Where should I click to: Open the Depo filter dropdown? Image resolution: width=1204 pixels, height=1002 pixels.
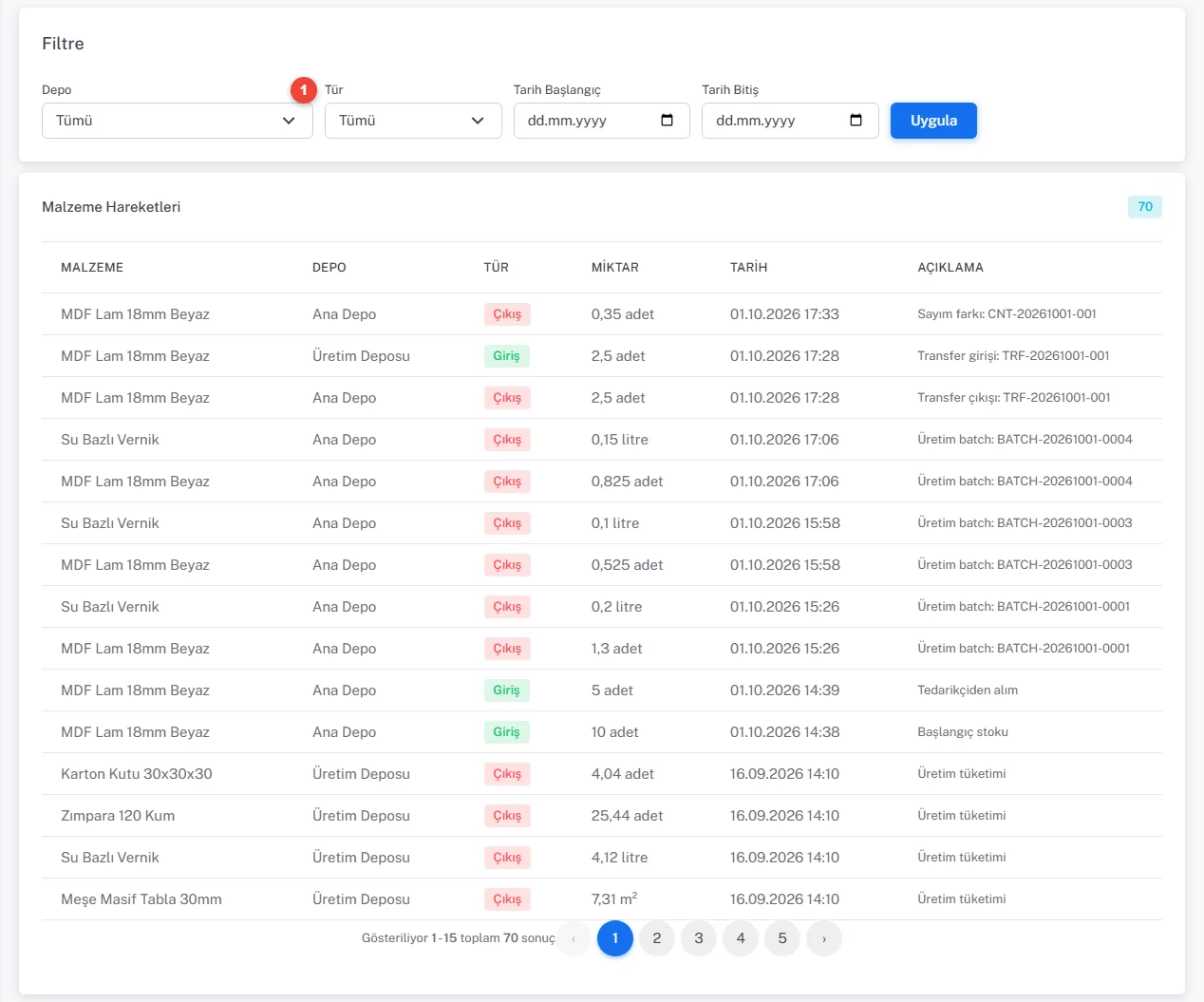[x=178, y=121]
